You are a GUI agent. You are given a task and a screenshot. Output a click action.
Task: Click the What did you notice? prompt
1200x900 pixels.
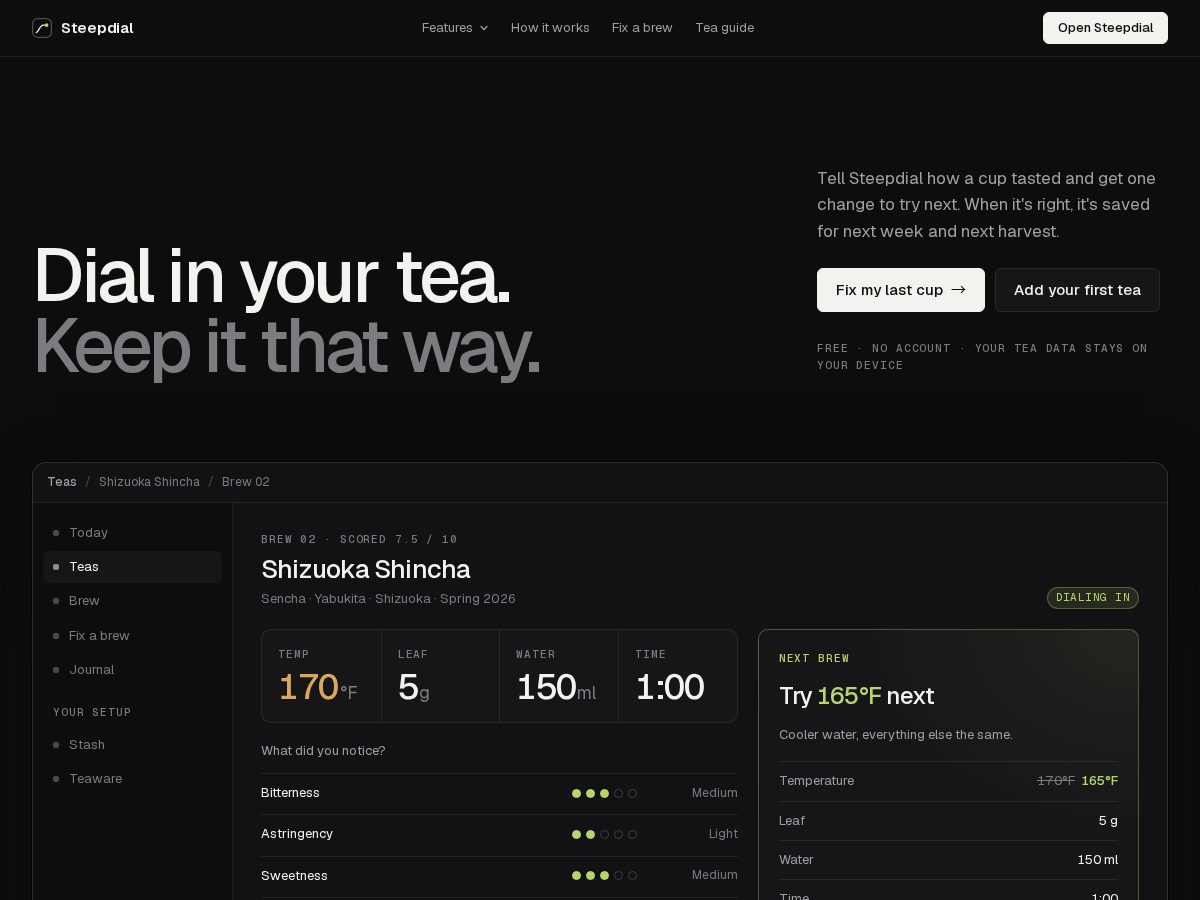pos(323,751)
